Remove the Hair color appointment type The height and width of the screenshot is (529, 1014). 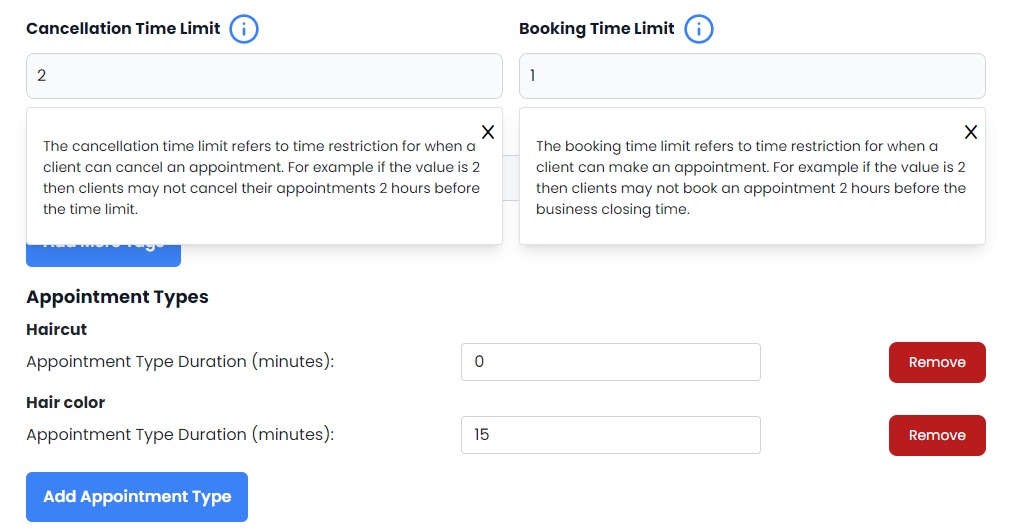coord(936,435)
